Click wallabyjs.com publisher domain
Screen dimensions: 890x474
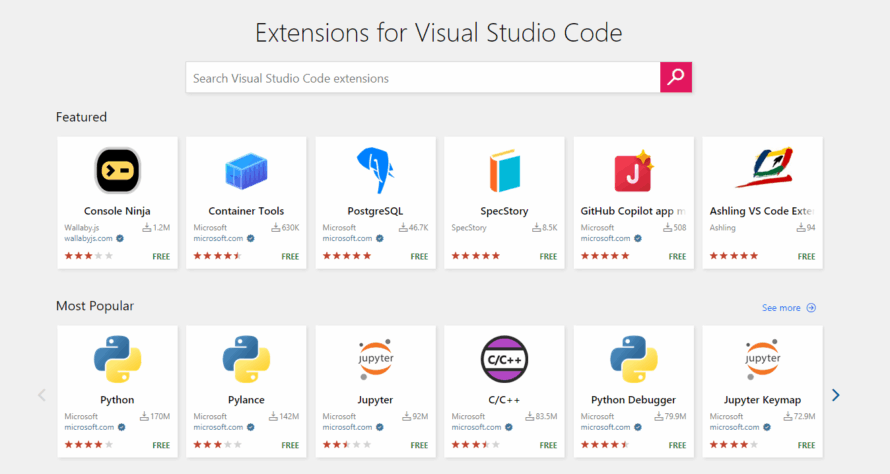pyautogui.click(x=89, y=238)
